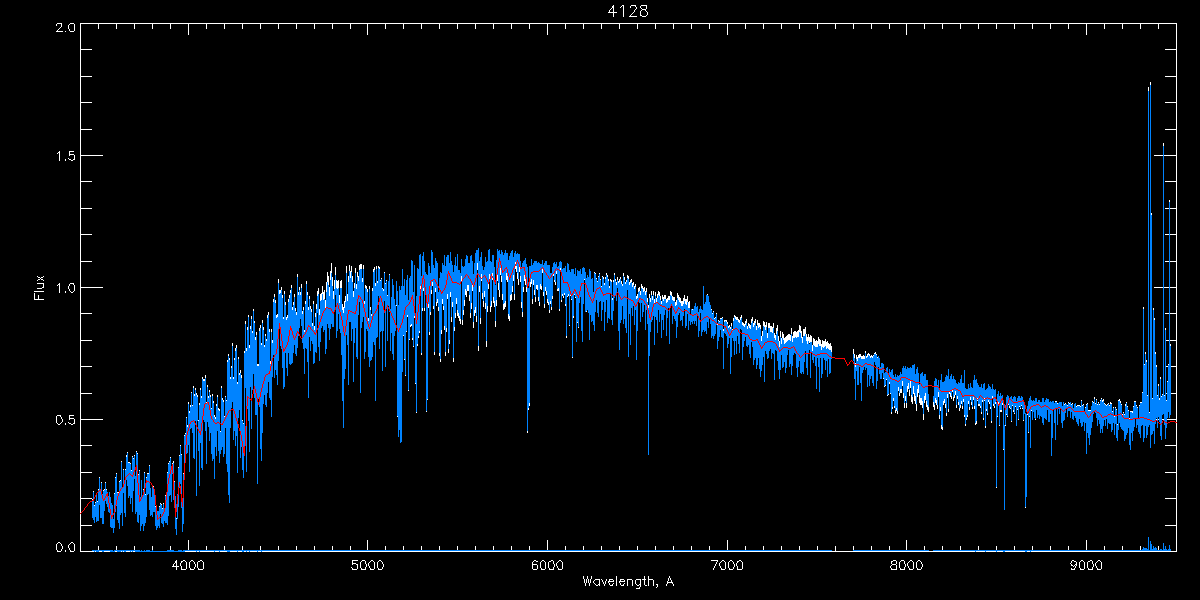Viewport: 1200px width, 600px height.
Task: Click the 0.5 y-axis tick label
Action: tap(65, 419)
